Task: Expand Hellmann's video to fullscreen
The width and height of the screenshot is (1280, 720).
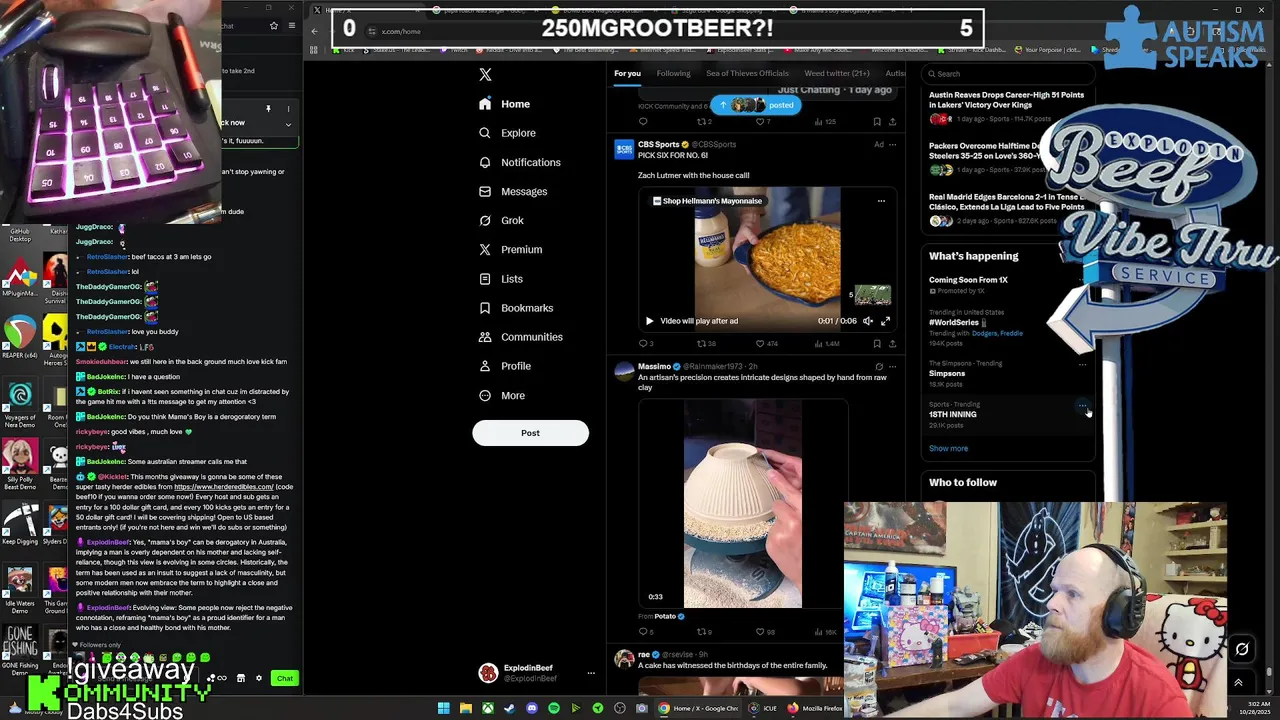Action: 885,321
